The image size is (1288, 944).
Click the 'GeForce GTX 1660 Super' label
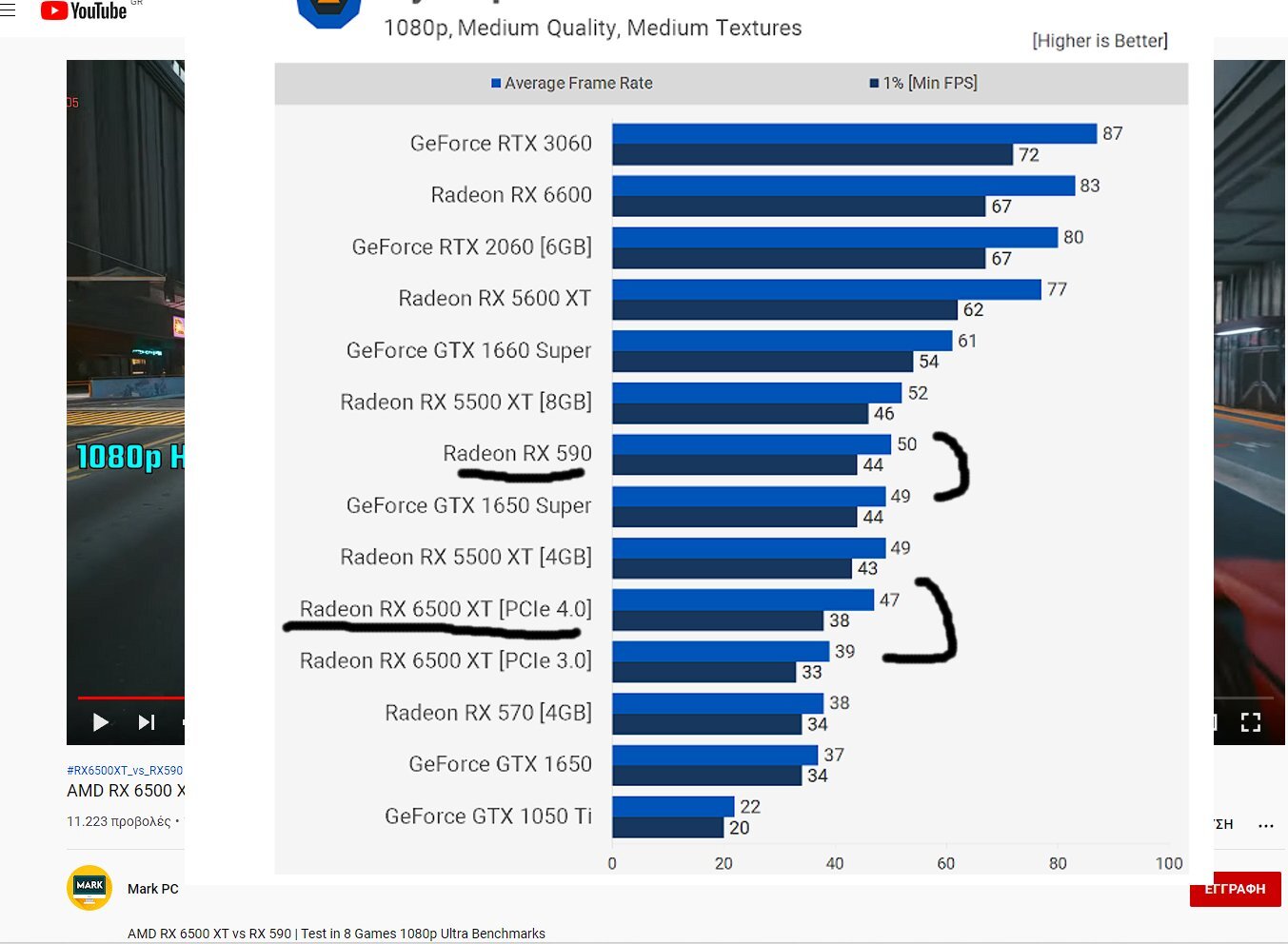pyautogui.click(x=468, y=351)
